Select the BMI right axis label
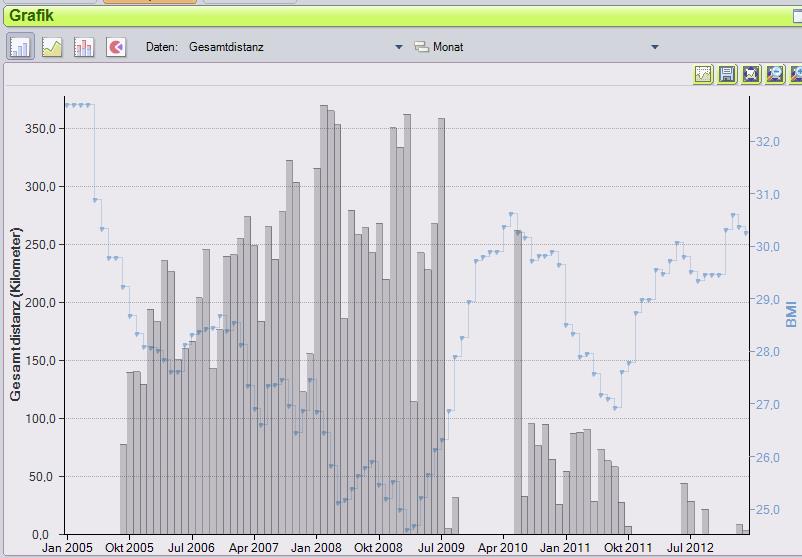The width and height of the screenshot is (802, 558). pyautogui.click(x=791, y=314)
